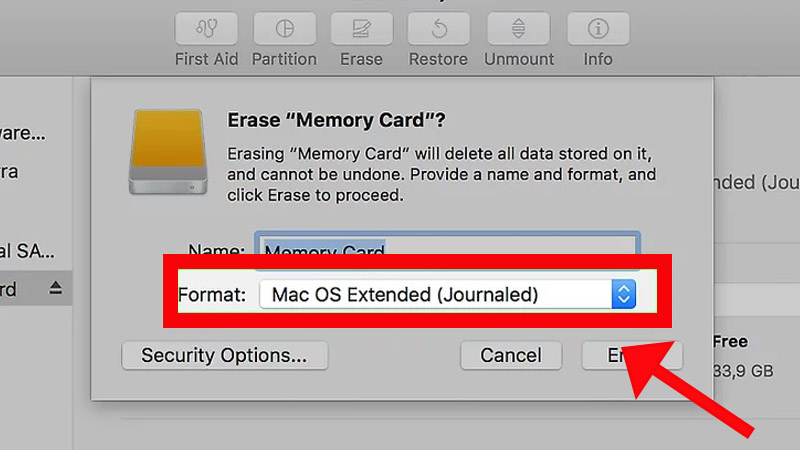Click the Restore arrow icon
Image resolution: width=800 pixels, height=450 pixels.
439,26
